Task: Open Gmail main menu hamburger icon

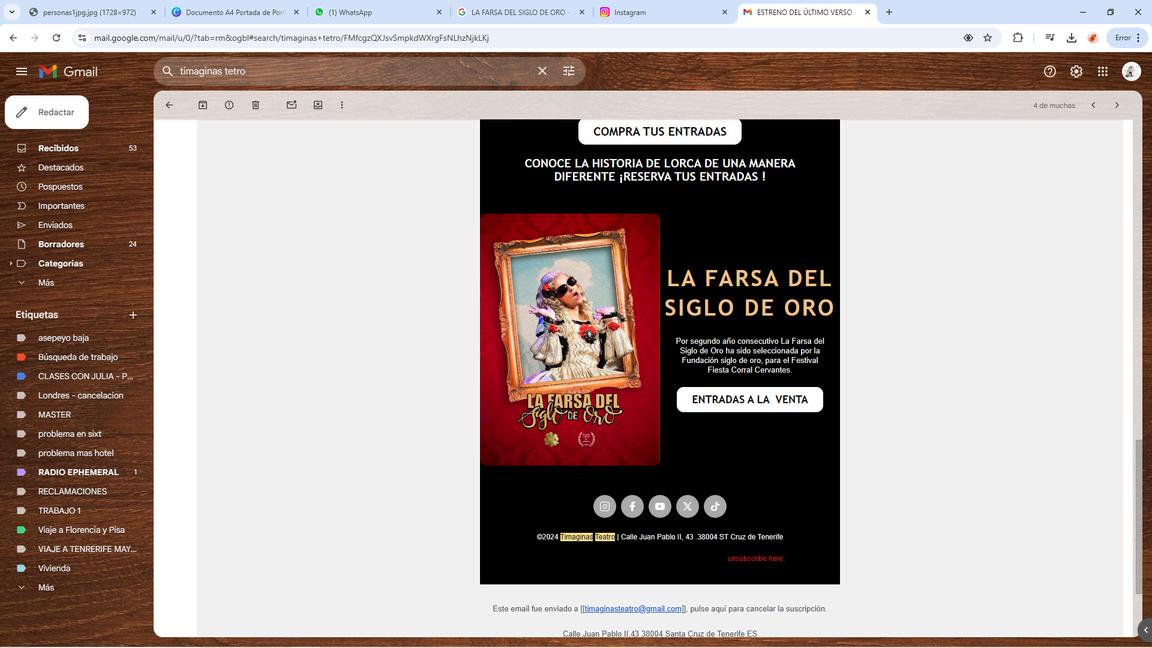Action: coord(21,71)
